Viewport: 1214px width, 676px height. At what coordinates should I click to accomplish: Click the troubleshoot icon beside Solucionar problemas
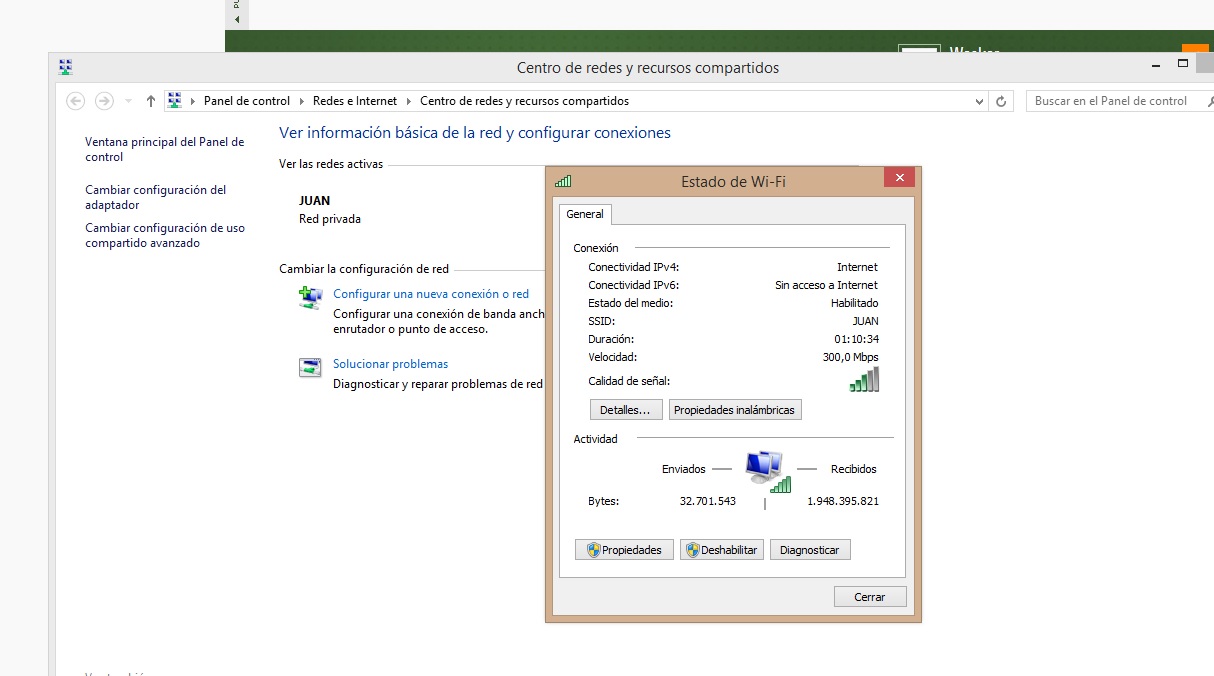pyautogui.click(x=311, y=367)
